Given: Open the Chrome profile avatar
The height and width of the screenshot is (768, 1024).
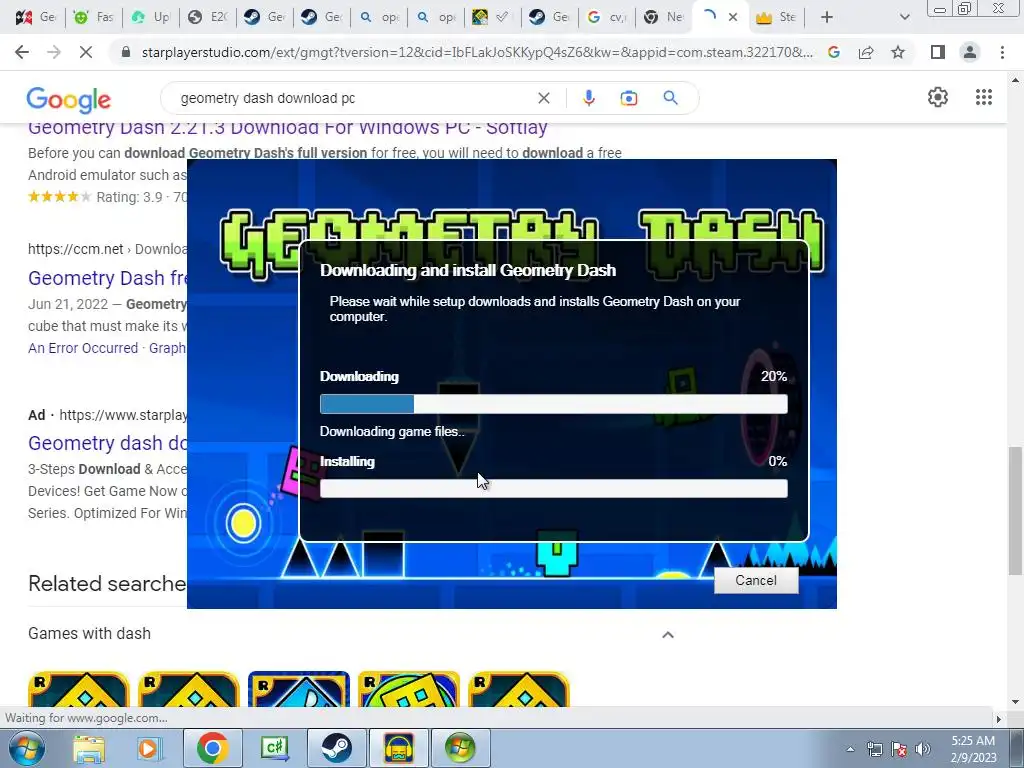Looking at the screenshot, I should point(970,52).
